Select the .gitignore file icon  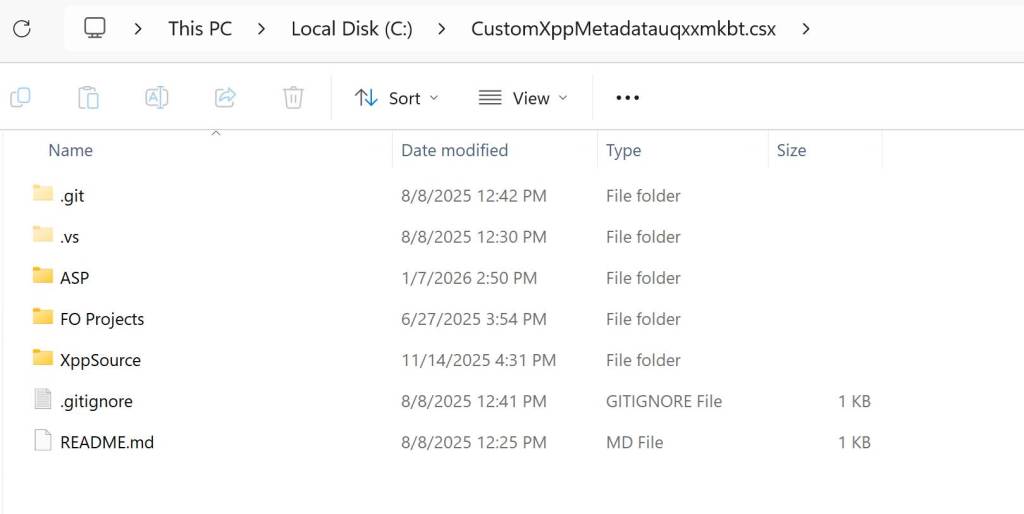coord(42,400)
